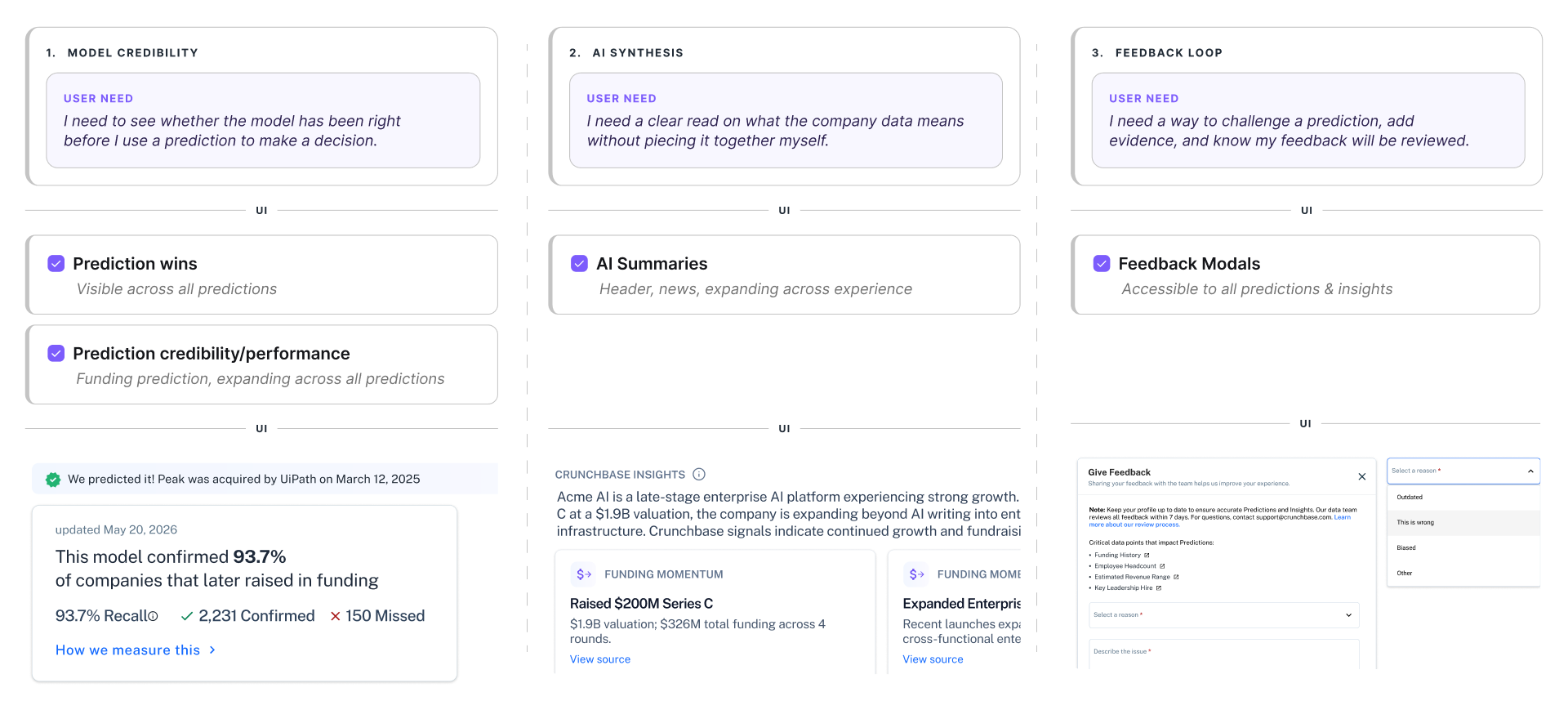Open the Funding History external link icon
The height and width of the screenshot is (710, 1568).
click(x=1147, y=556)
